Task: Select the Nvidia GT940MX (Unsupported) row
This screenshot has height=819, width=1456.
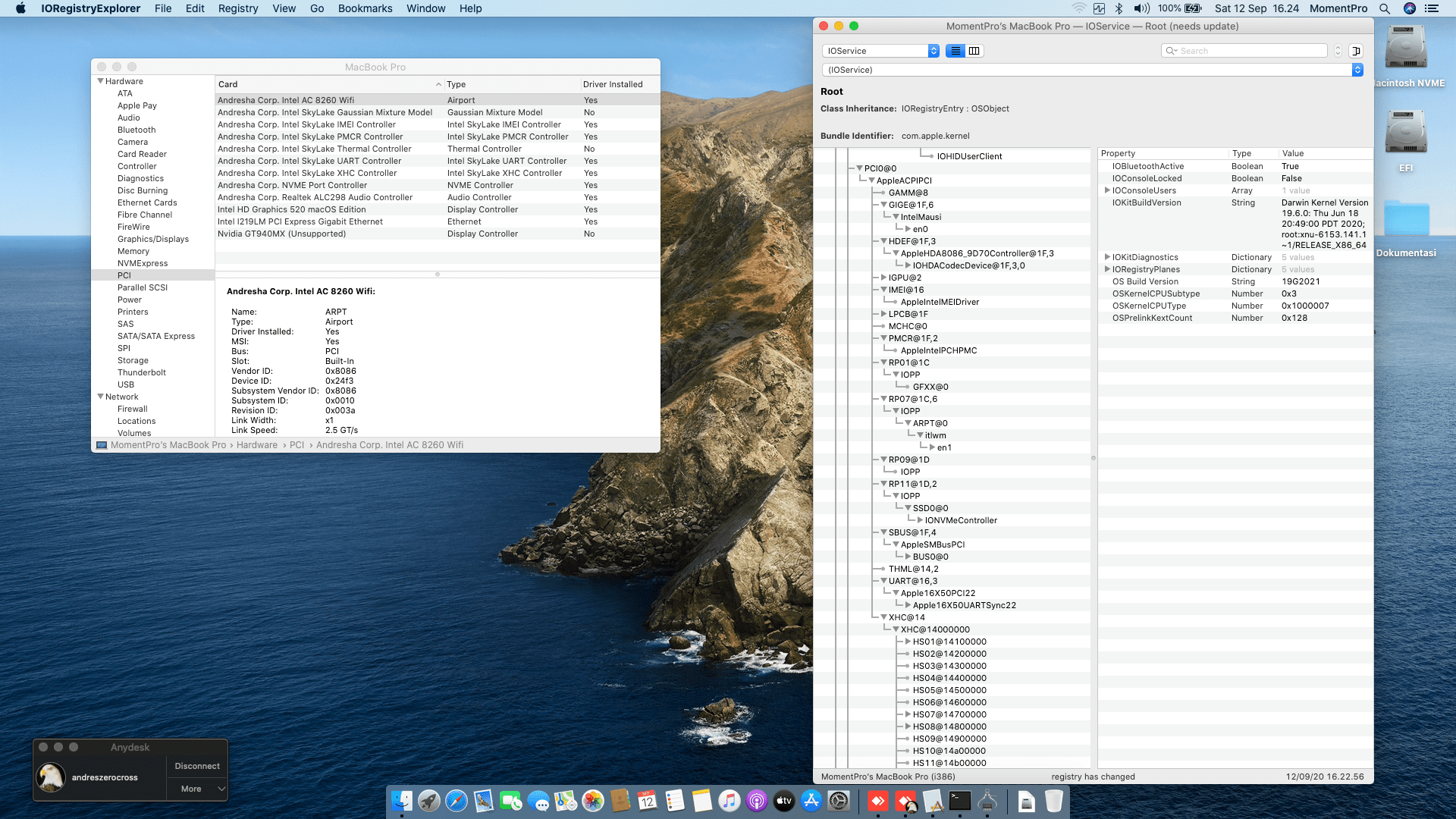Action: (x=438, y=234)
